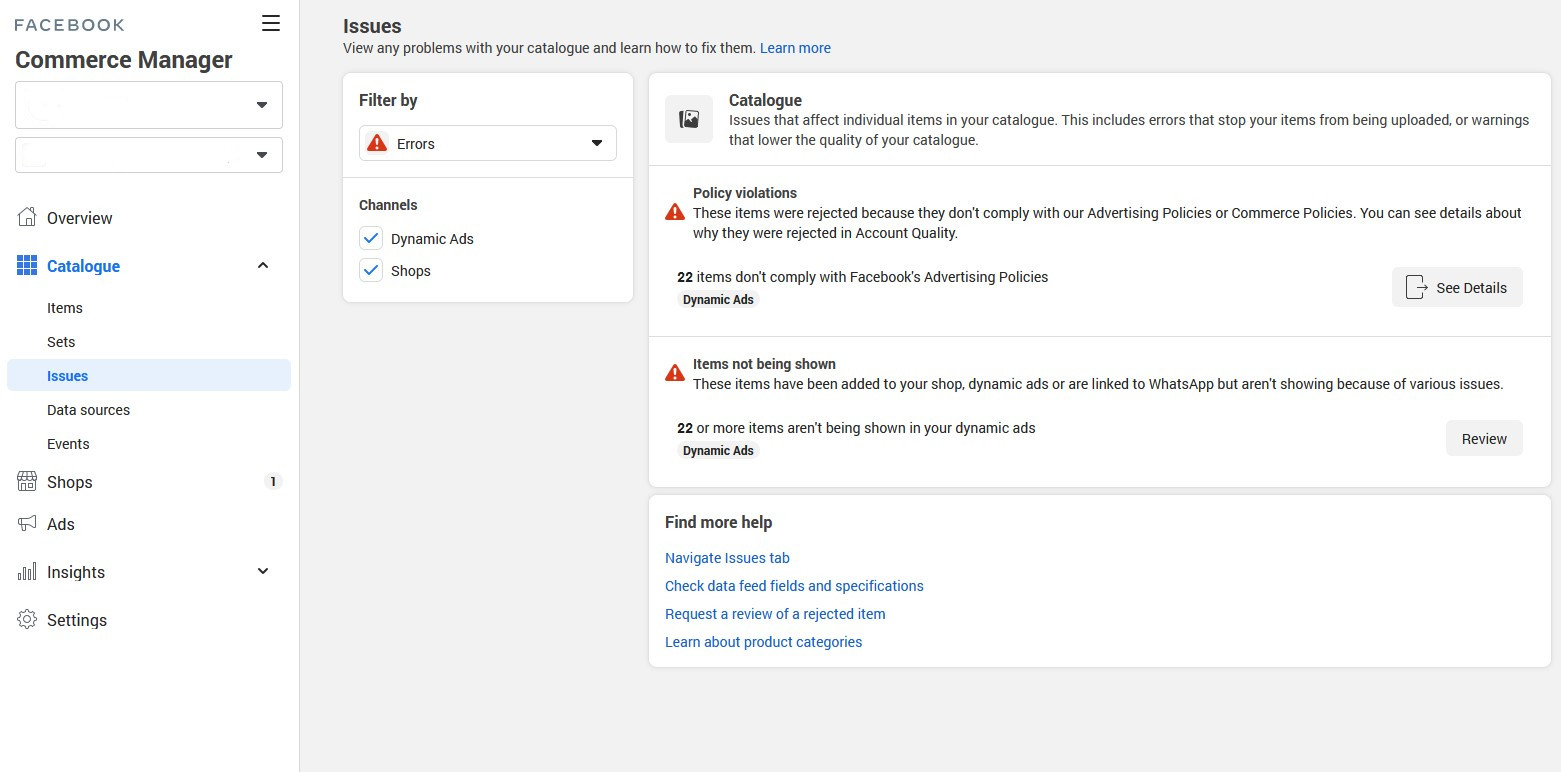Viewport: 1561px width, 772px height.
Task: Click the Settings gear icon
Action: (x=27, y=619)
